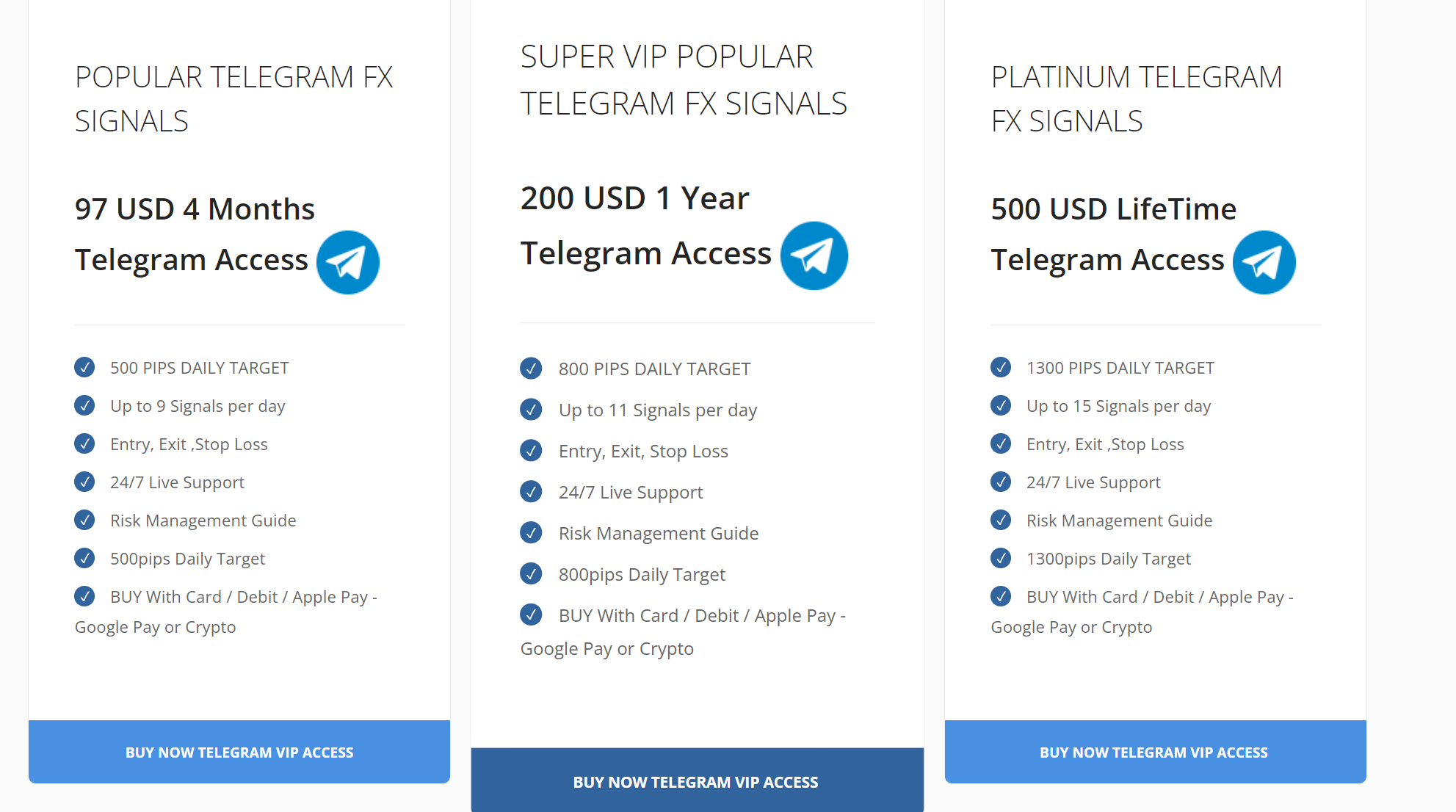Viewport: 1456px width, 812px height.
Task: Click Telegram icon beside 97 USD plan
Action: click(348, 263)
